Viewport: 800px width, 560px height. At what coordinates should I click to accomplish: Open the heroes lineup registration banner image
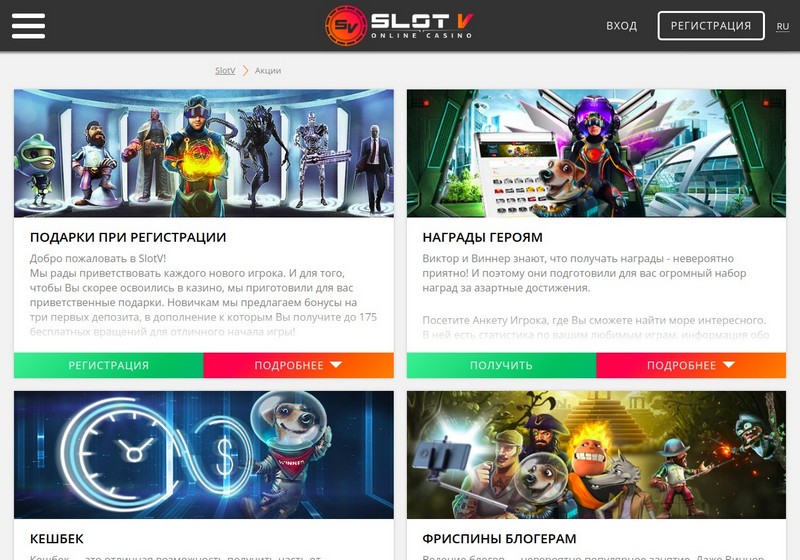tap(204, 153)
